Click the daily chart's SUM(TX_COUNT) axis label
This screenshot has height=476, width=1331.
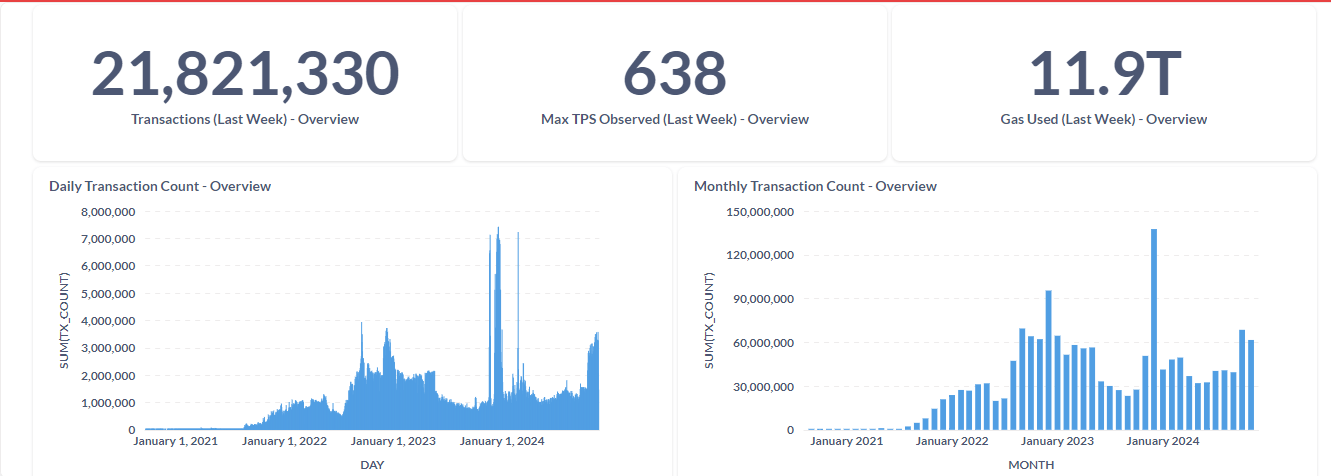click(65, 320)
